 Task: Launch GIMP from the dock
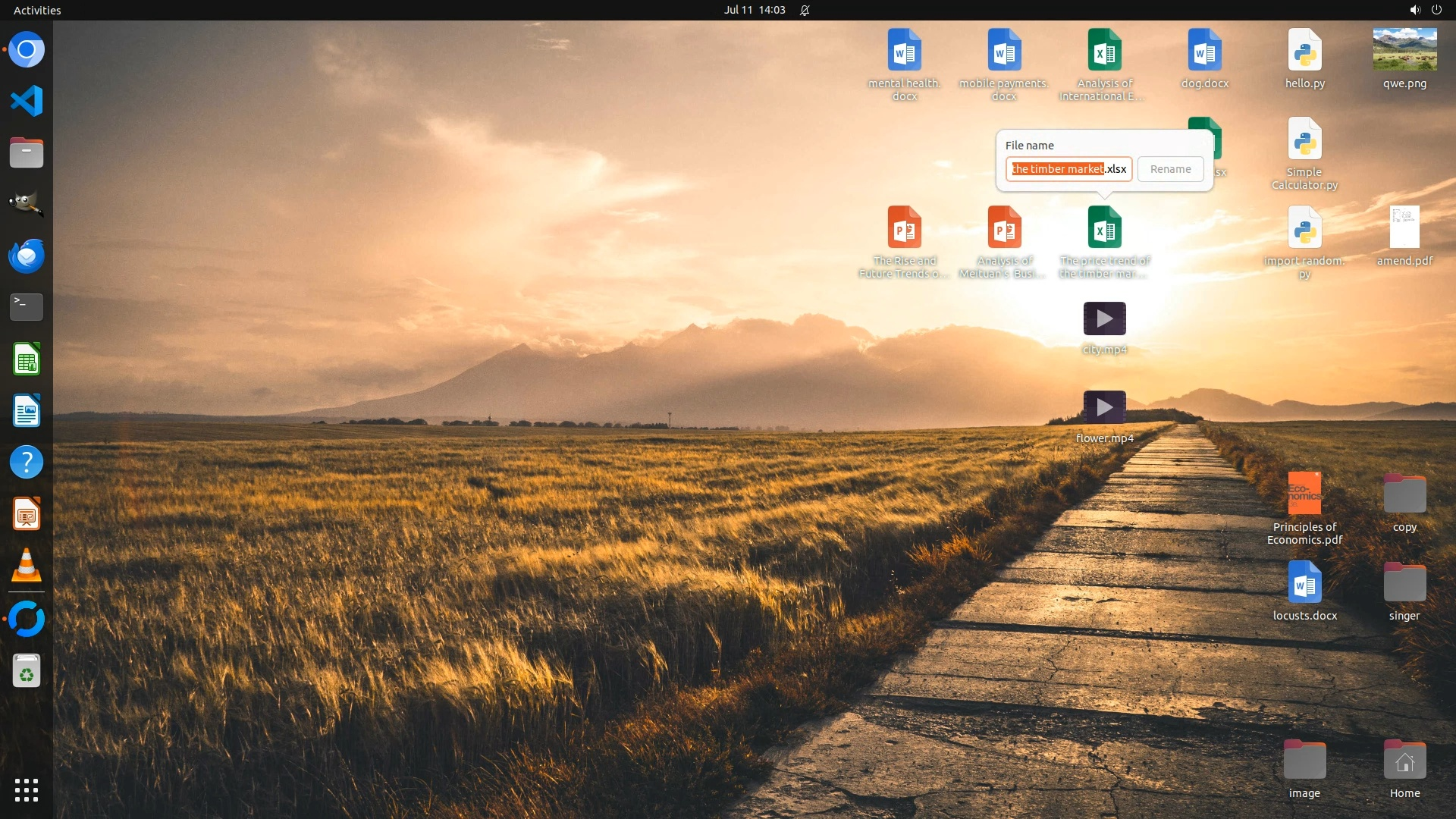tap(27, 203)
